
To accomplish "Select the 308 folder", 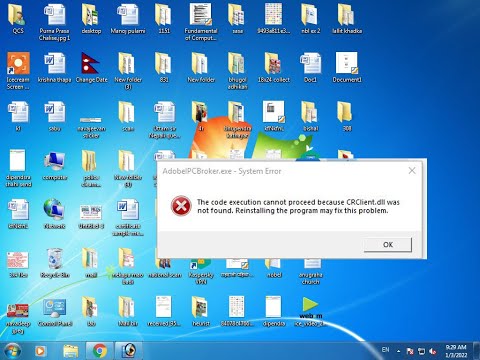I will pyautogui.click(x=347, y=116).
